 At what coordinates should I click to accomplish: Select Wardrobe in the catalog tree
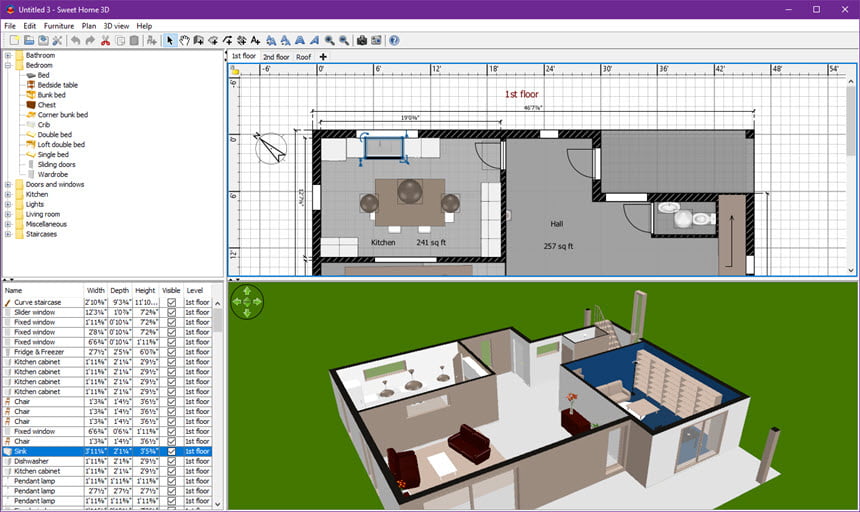53,174
